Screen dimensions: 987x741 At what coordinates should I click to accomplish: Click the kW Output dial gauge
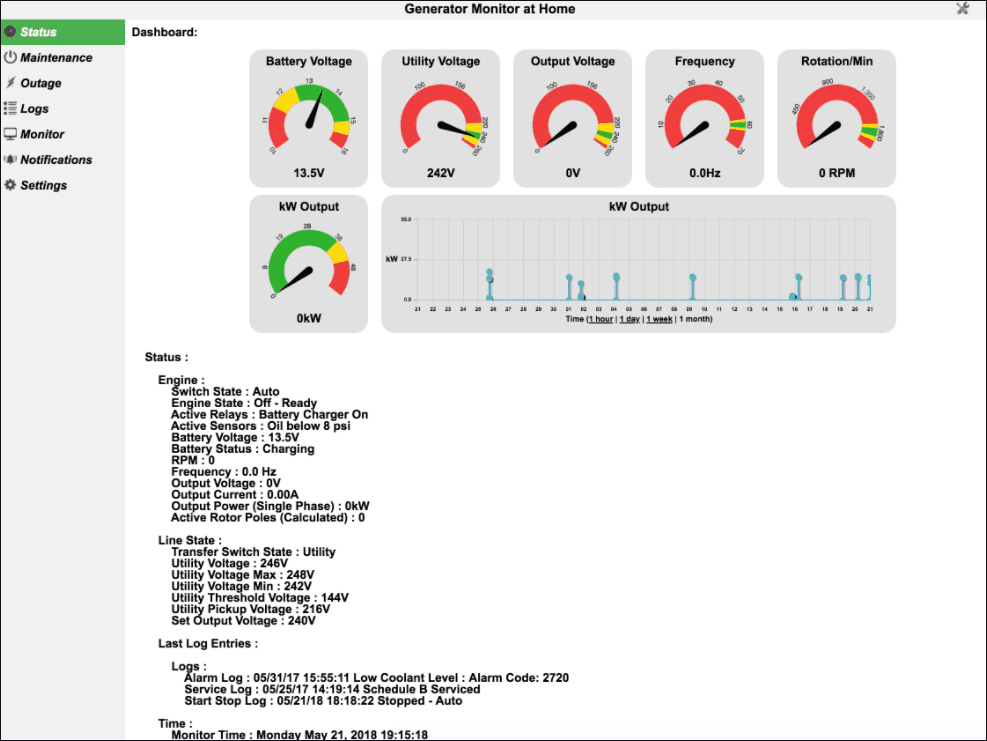click(x=308, y=264)
